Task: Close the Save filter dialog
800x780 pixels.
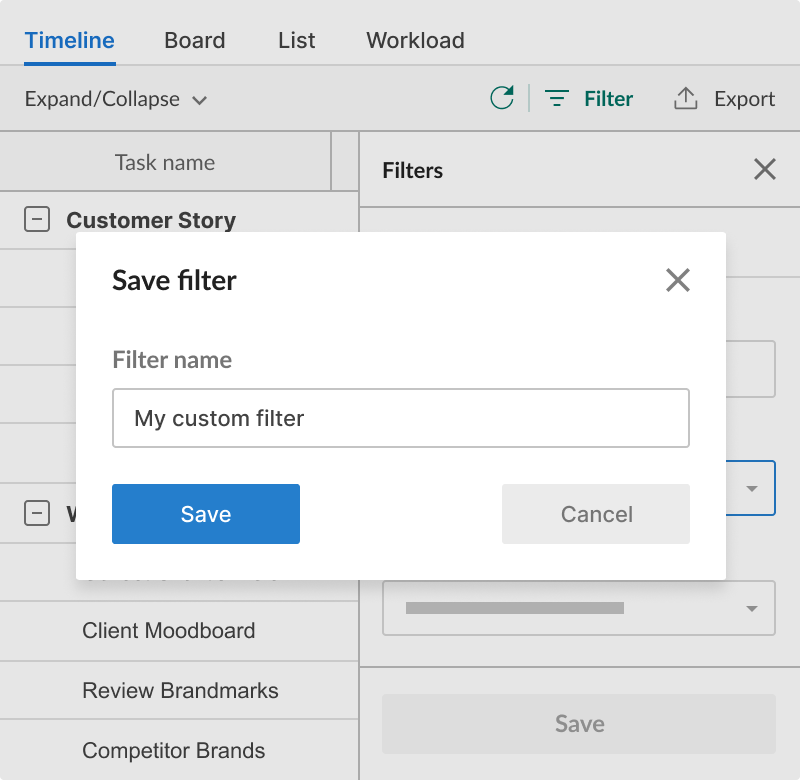Action: [678, 280]
